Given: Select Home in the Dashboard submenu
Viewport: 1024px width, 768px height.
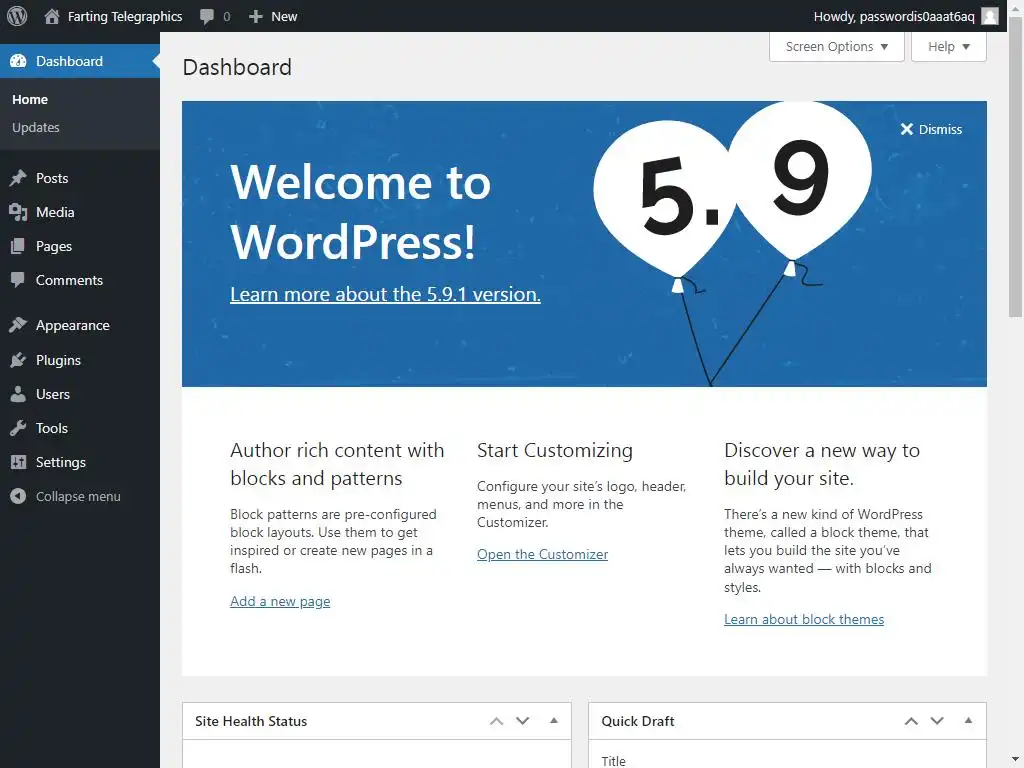Looking at the screenshot, I should click(30, 99).
